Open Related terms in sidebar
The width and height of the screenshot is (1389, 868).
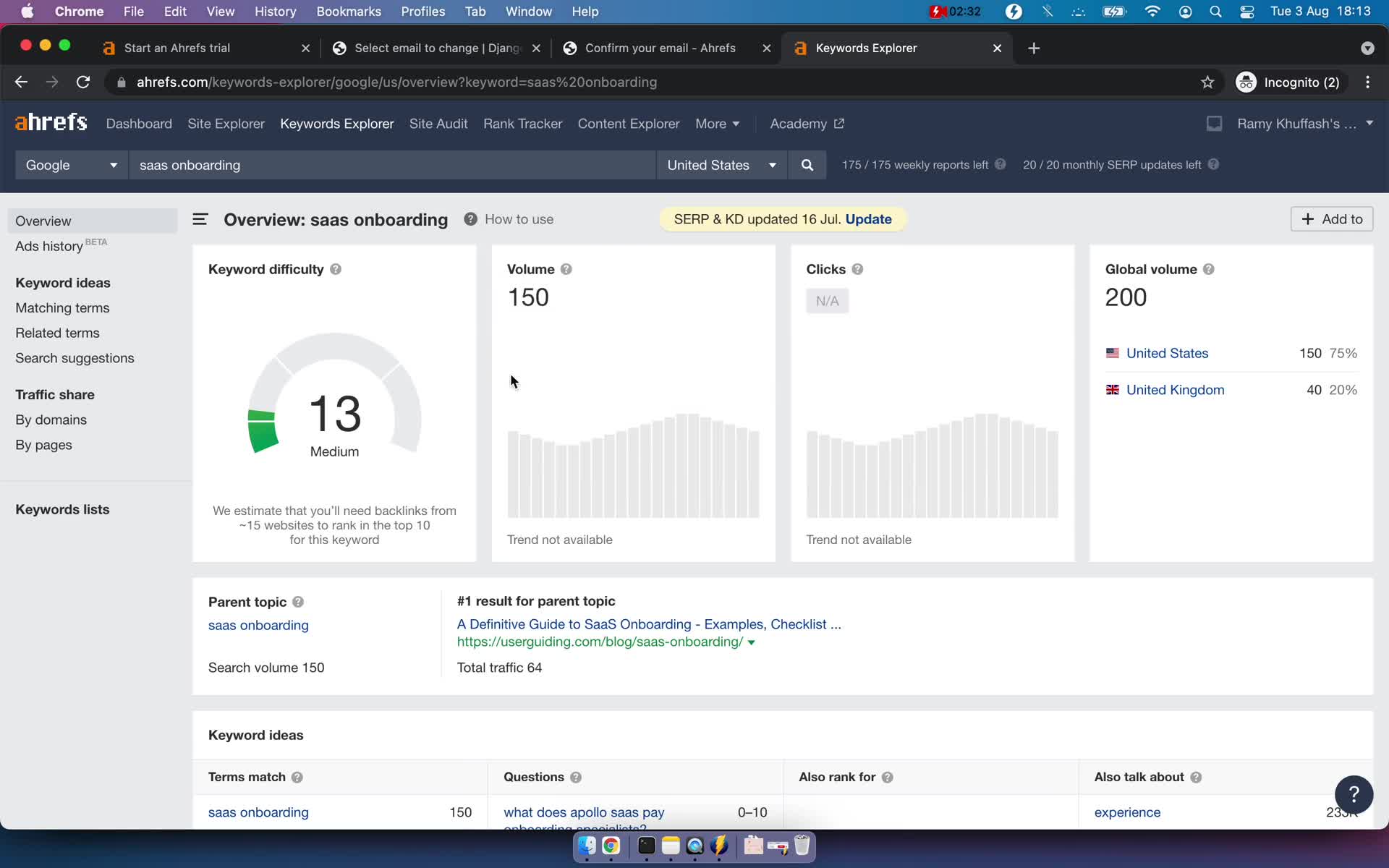tap(57, 333)
